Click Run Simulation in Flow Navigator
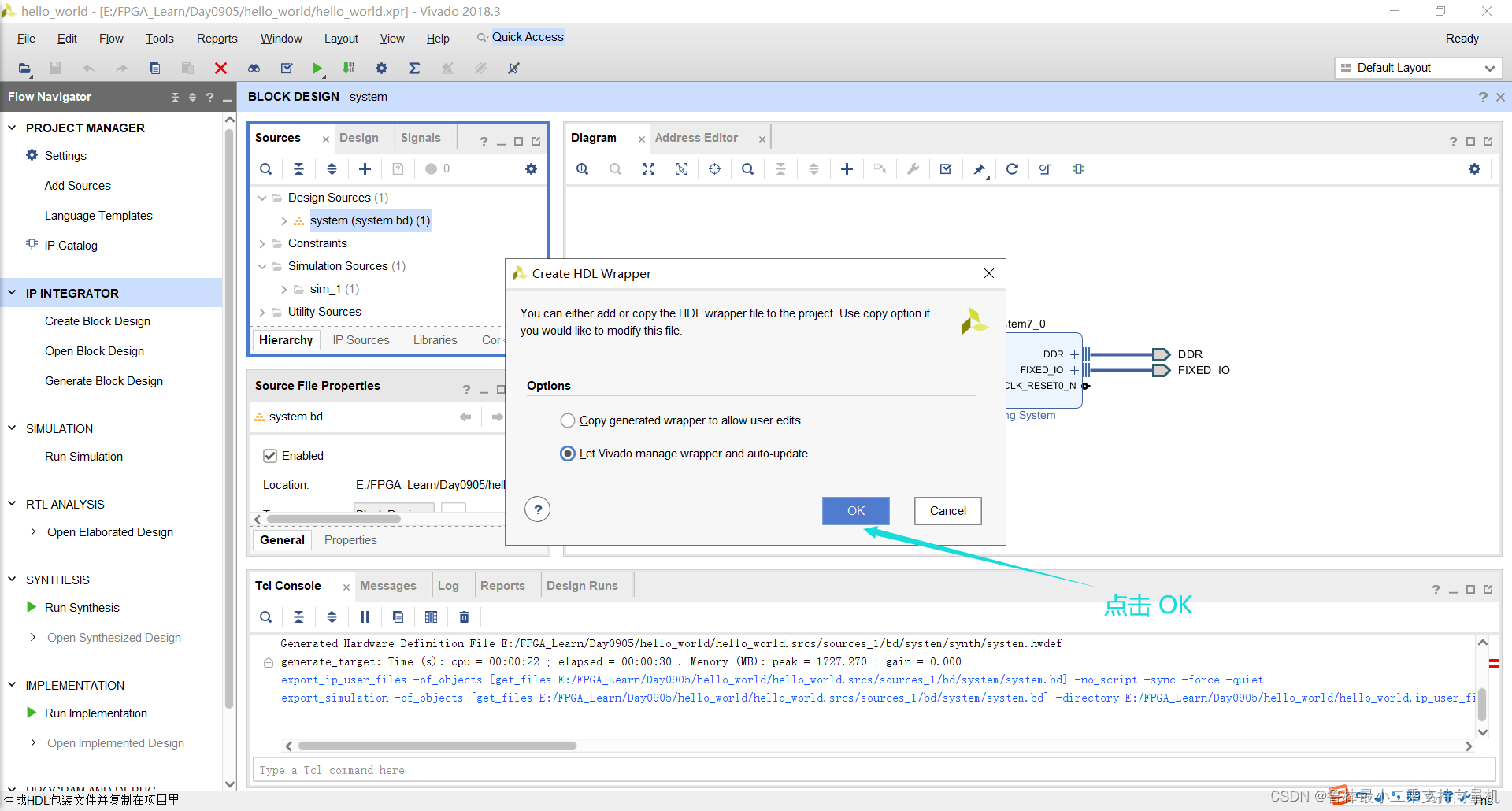This screenshot has width=1512, height=811. click(83, 456)
